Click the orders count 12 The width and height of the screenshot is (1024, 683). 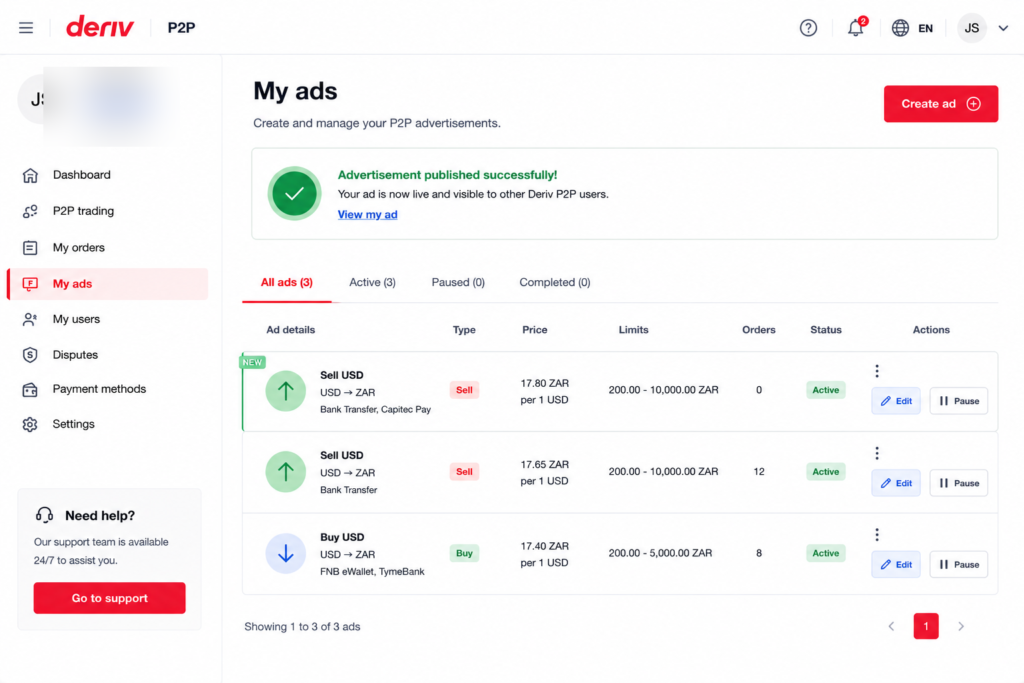(x=759, y=471)
